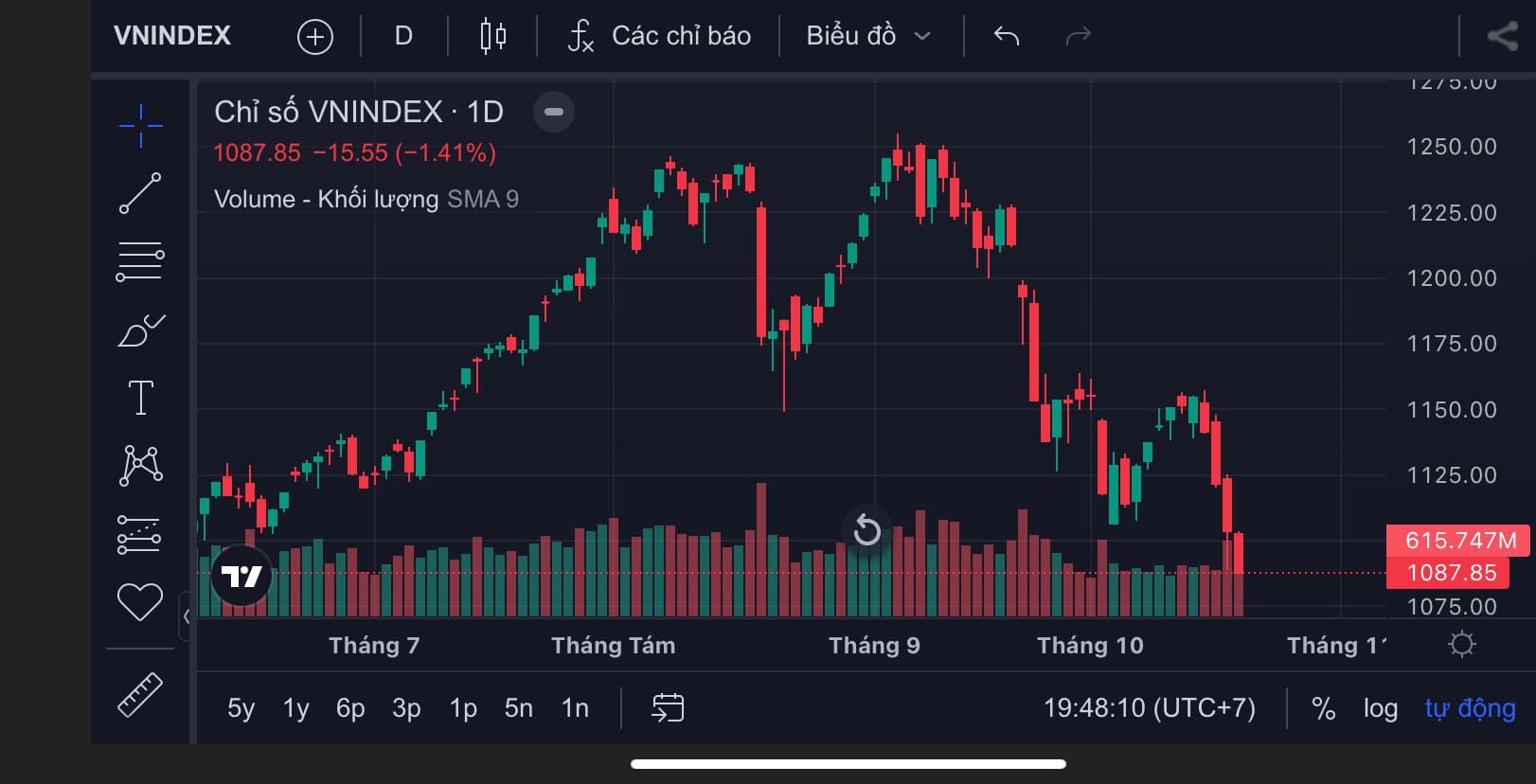1536x784 pixels.
Task: Click the undo arrow button
Action: pyautogui.click(x=1007, y=36)
